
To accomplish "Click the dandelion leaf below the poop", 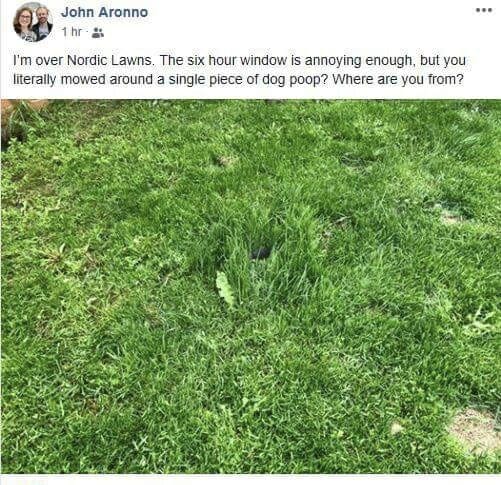I will point(225,289).
